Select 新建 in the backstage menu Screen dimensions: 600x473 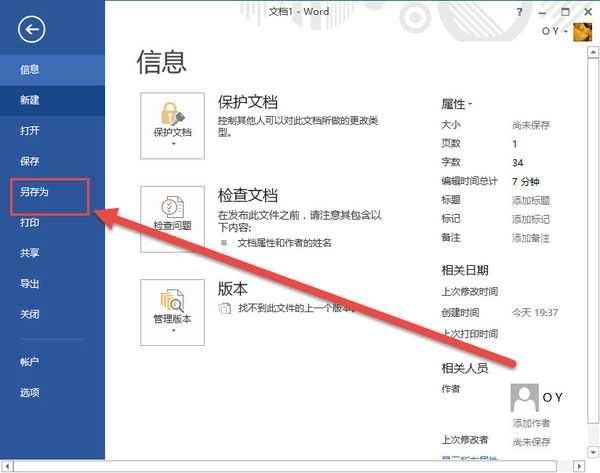tap(52, 100)
